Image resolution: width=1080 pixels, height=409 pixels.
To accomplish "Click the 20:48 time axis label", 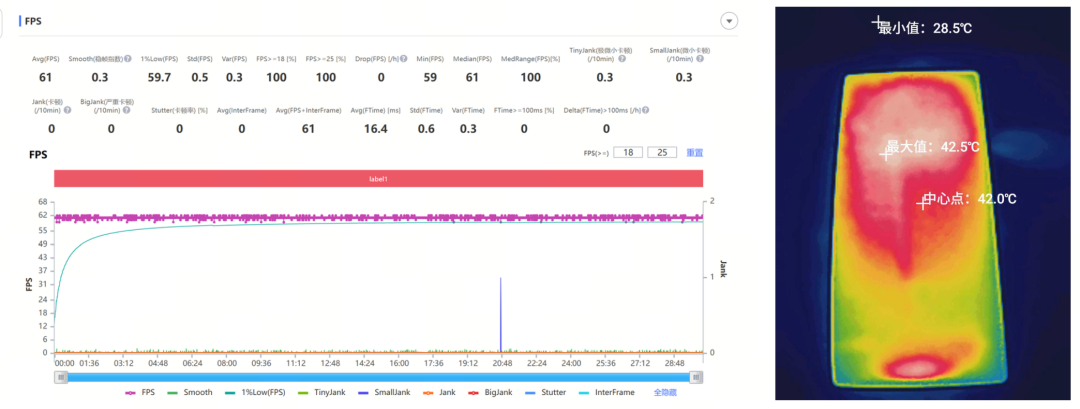I will 502,363.
